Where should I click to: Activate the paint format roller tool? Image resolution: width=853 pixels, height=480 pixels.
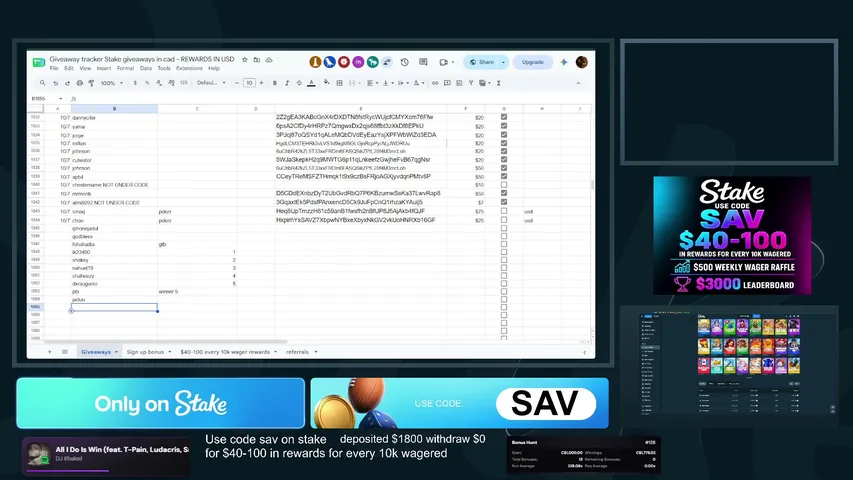coord(91,83)
